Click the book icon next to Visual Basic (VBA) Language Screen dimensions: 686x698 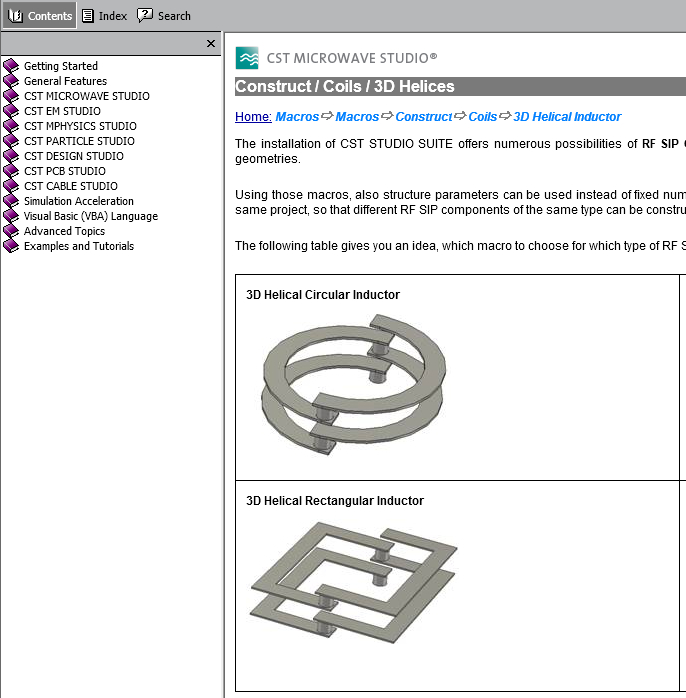pyautogui.click(x=11, y=216)
